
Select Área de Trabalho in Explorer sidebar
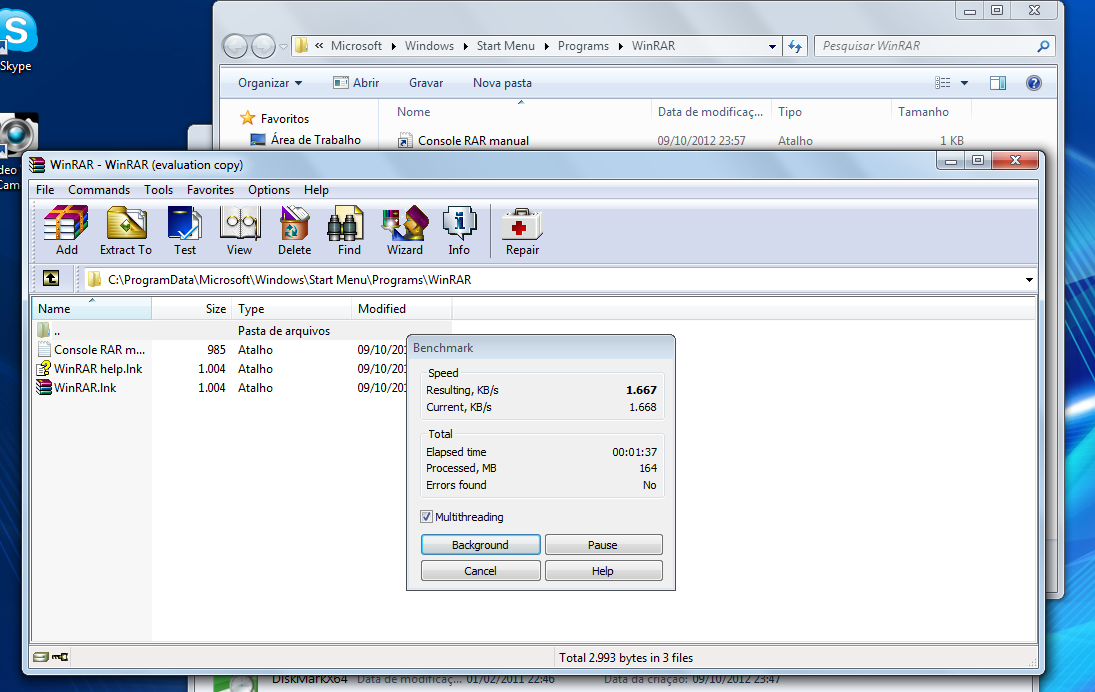coord(316,140)
